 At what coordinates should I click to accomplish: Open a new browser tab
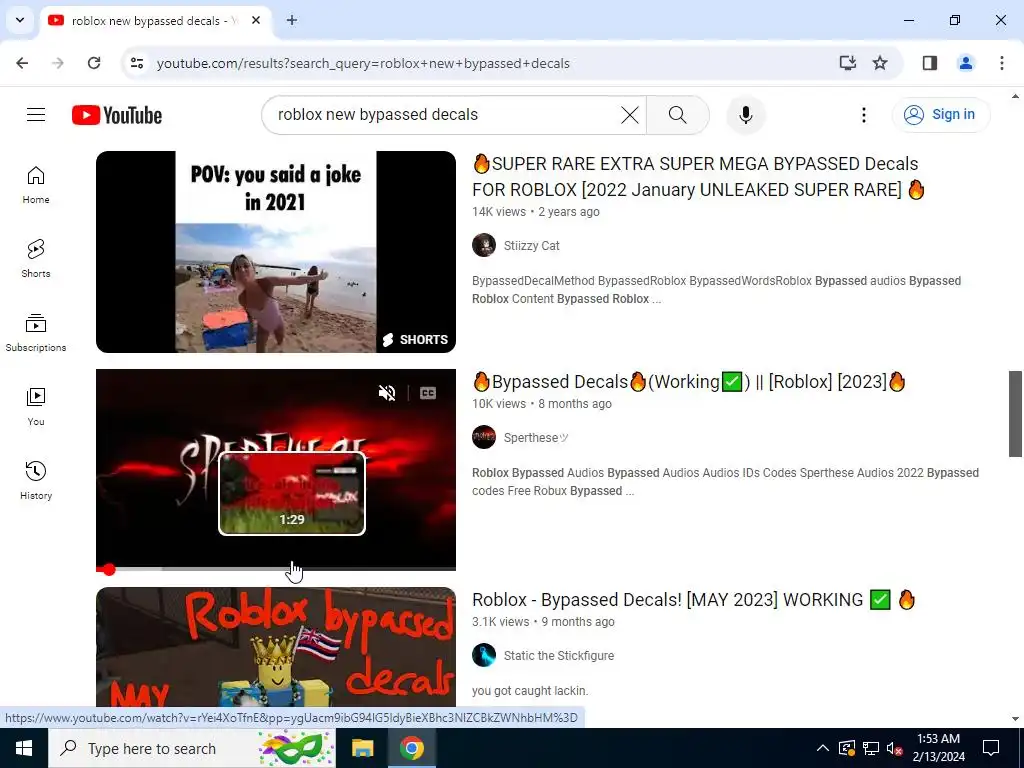[292, 20]
